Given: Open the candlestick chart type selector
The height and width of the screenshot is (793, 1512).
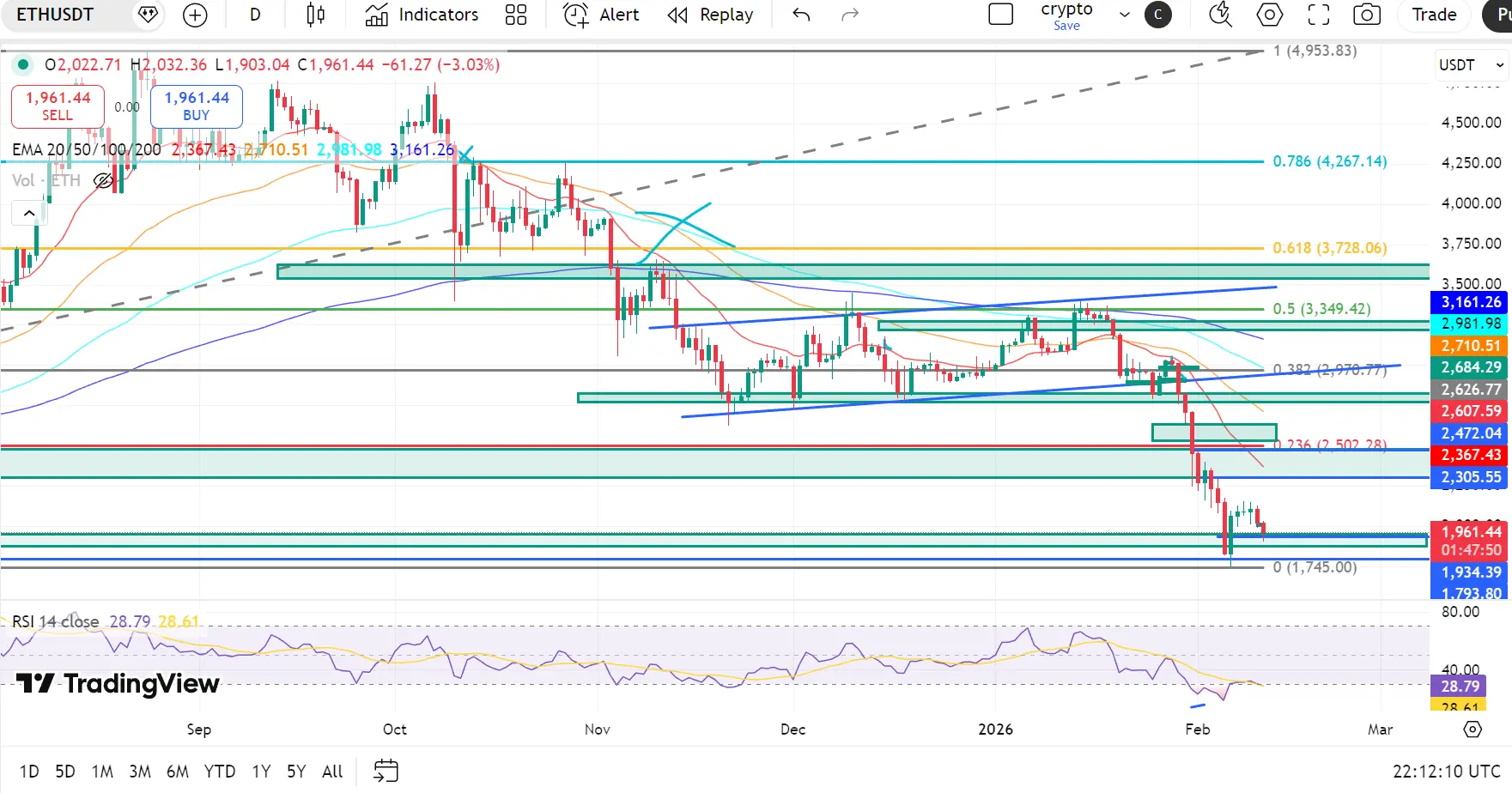Looking at the screenshot, I should point(315,15).
